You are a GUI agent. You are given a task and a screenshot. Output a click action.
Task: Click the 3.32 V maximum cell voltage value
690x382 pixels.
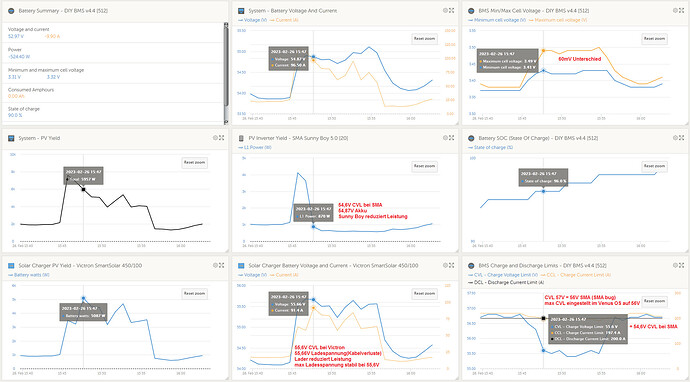[53, 77]
